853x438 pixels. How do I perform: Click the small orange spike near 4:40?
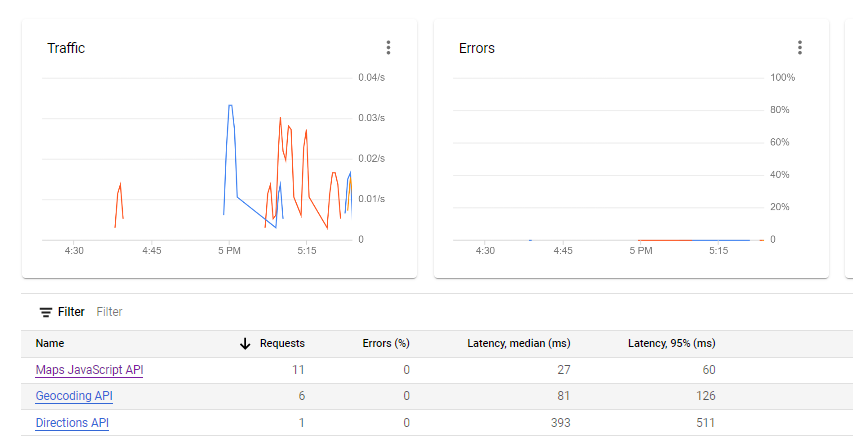(x=120, y=185)
